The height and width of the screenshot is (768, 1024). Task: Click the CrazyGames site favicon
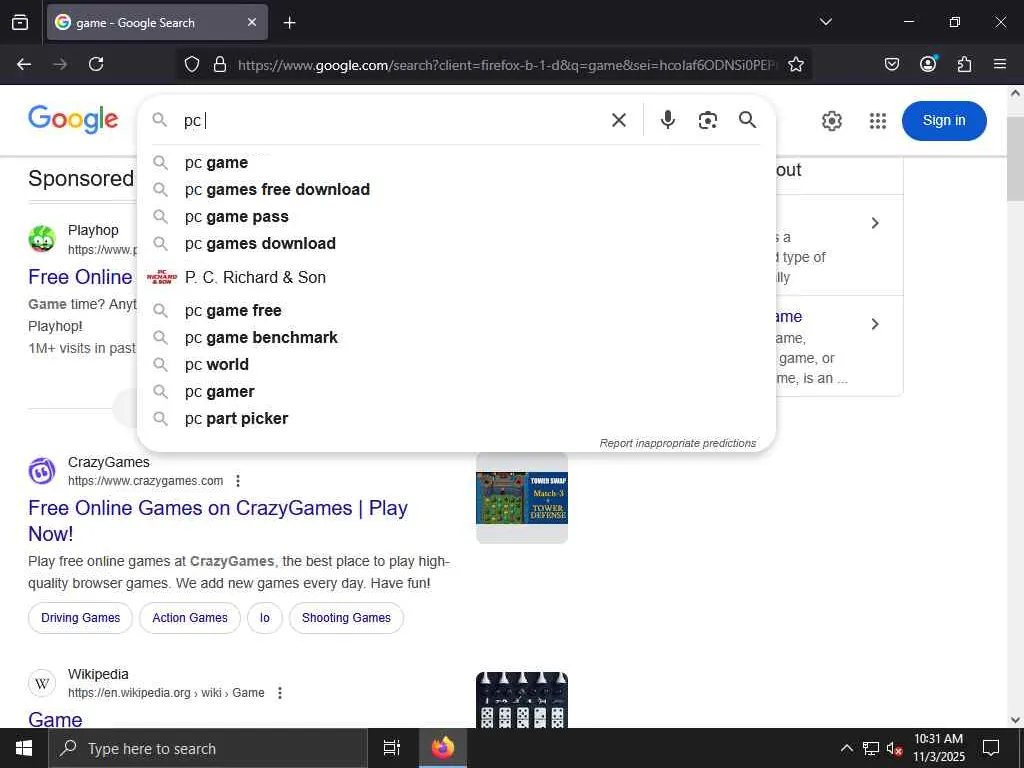click(42, 471)
